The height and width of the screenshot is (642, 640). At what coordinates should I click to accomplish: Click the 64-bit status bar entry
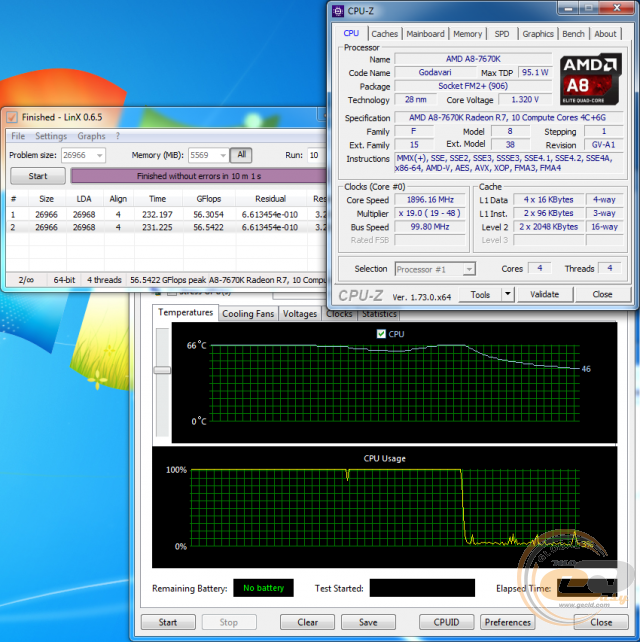coord(64,280)
